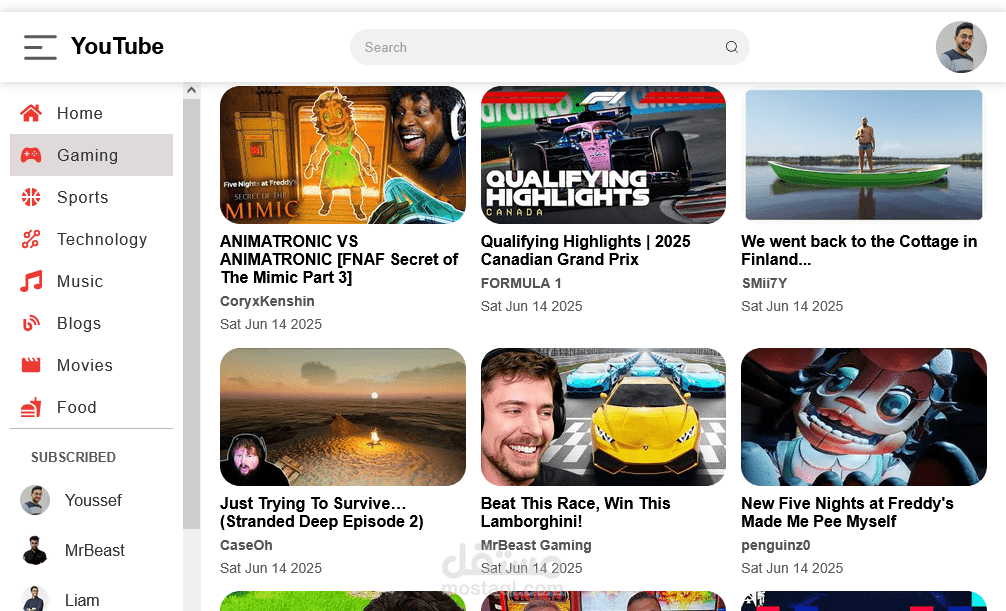Viewport: 1006px width, 611px height.
Task: Select the Food category
Action: coord(91,407)
